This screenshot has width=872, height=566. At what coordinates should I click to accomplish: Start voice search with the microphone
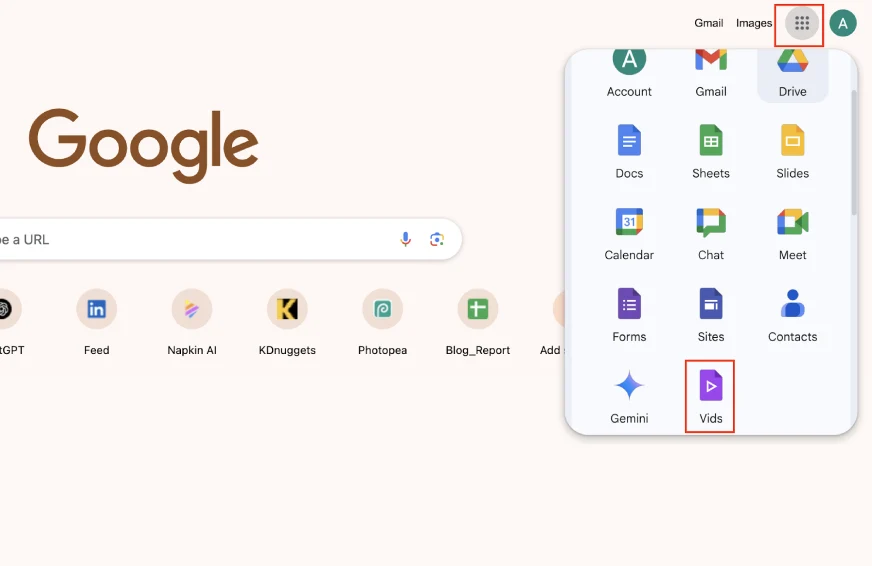pos(405,239)
